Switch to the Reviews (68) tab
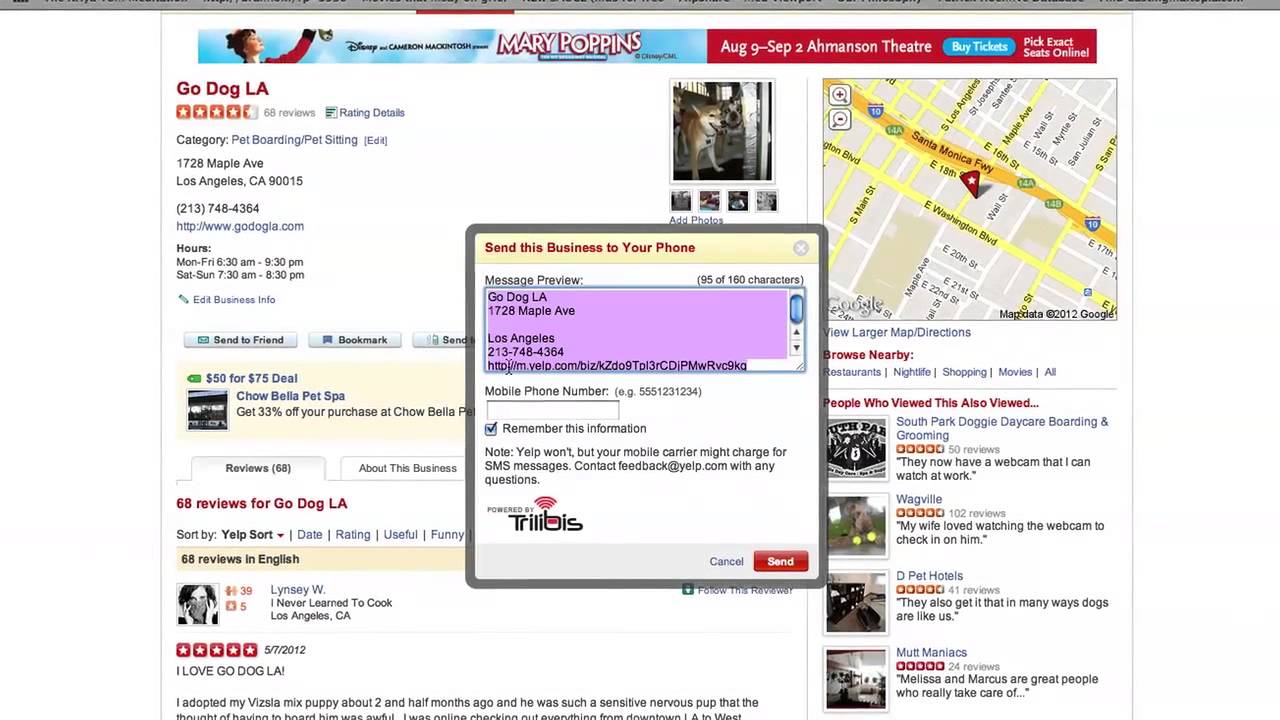This screenshot has height=720, width=1280. [258, 468]
